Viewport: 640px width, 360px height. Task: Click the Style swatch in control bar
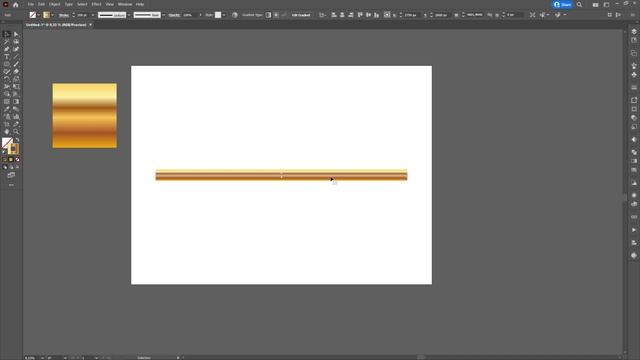point(218,15)
